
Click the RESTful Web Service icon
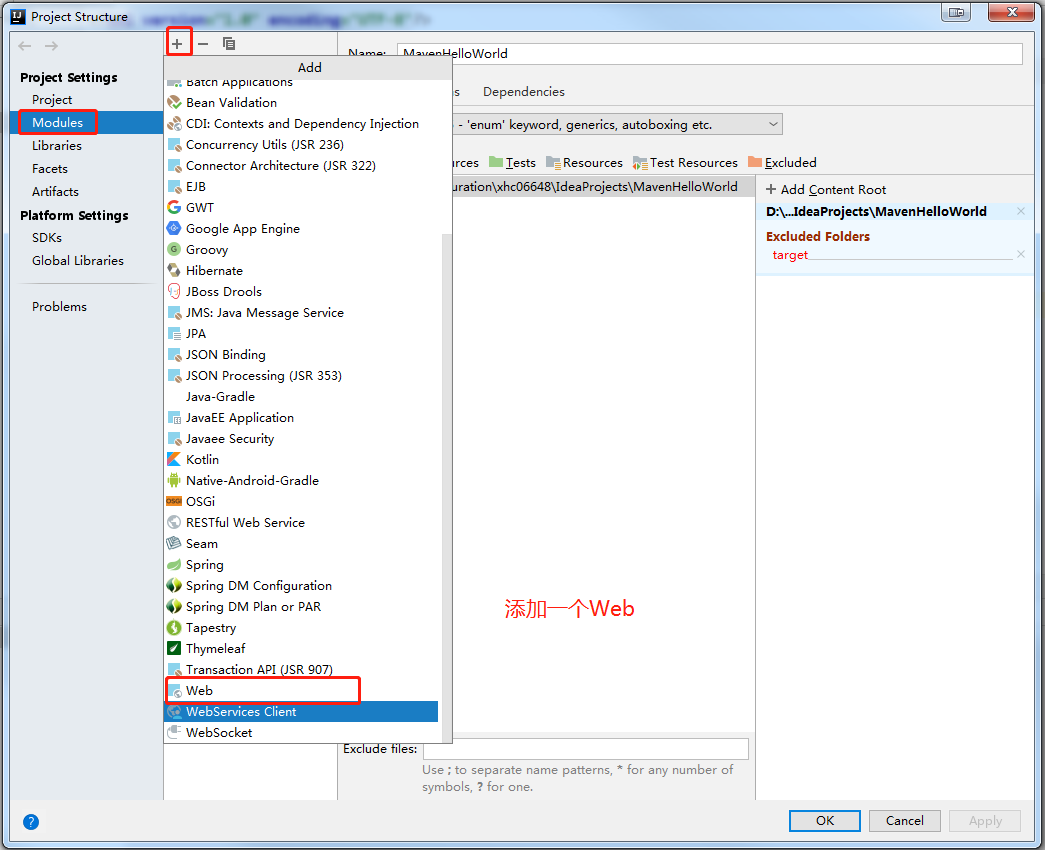click(x=174, y=523)
